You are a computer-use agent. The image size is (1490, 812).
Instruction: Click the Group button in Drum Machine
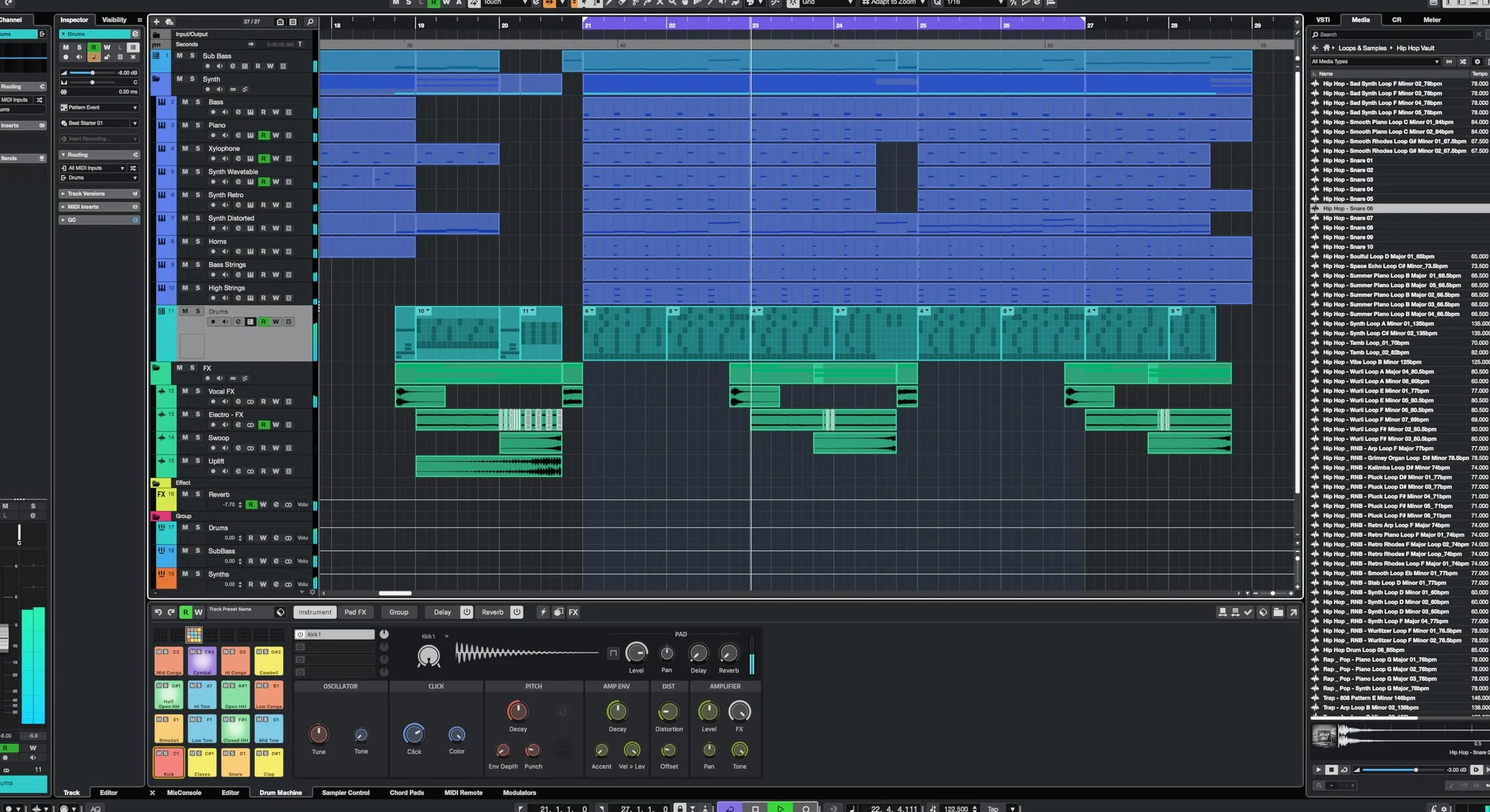(x=398, y=612)
